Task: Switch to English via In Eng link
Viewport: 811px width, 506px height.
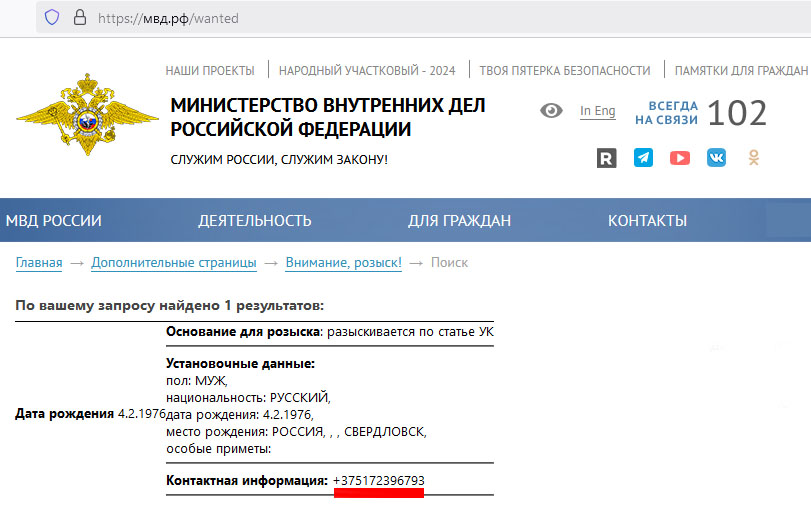Action: (x=597, y=111)
